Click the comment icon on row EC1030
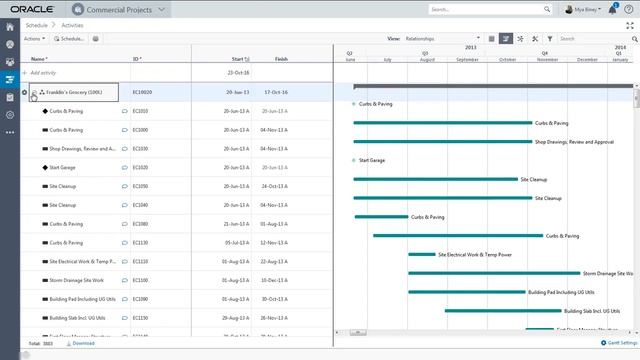This screenshot has height=360, width=640. [124, 149]
